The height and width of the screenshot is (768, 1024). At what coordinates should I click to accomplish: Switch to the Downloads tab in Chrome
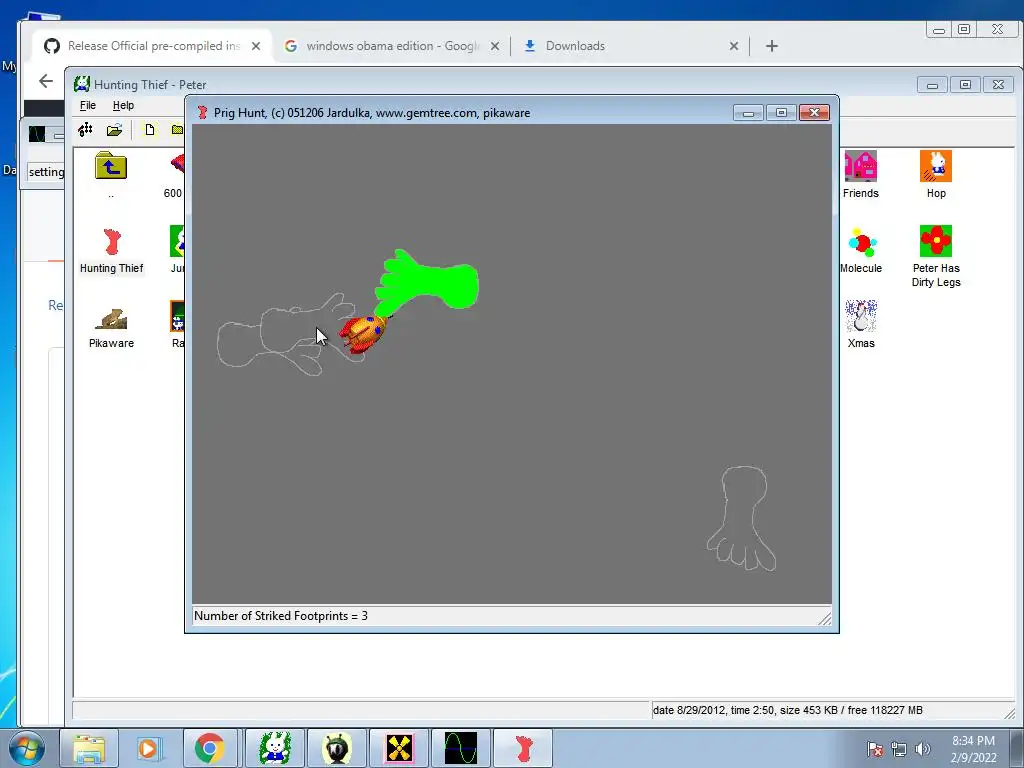click(x=575, y=46)
